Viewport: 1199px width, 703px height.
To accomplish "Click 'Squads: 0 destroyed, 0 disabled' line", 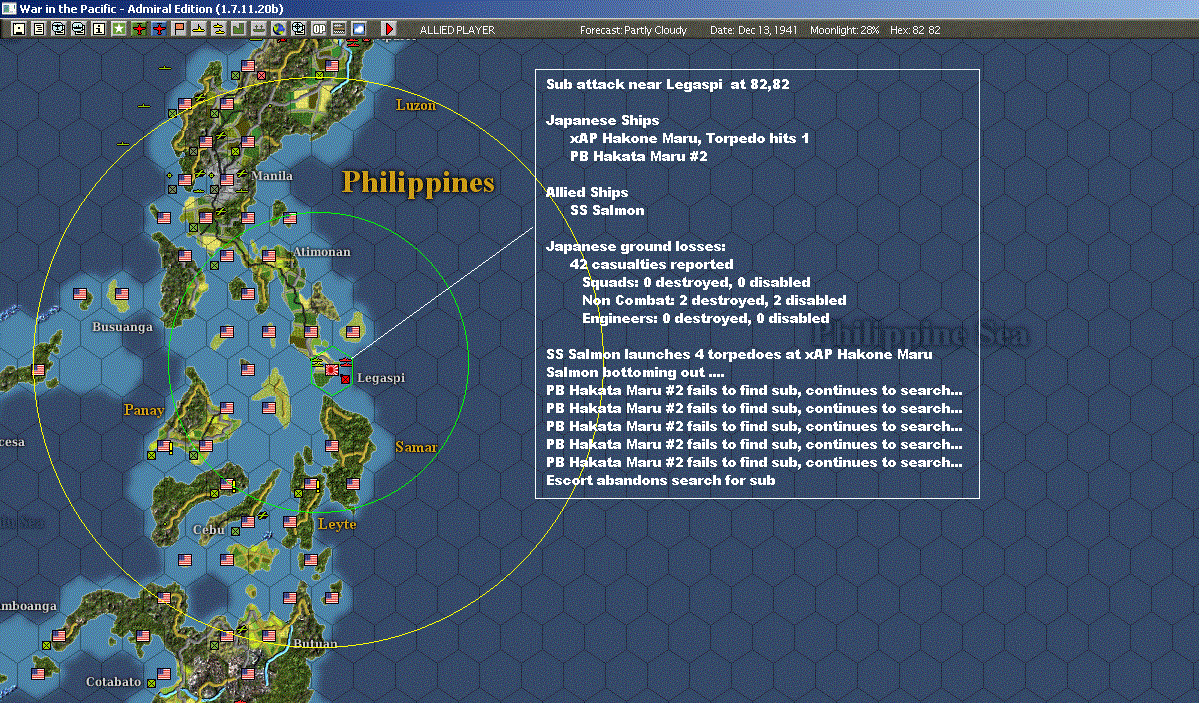I will [697, 282].
